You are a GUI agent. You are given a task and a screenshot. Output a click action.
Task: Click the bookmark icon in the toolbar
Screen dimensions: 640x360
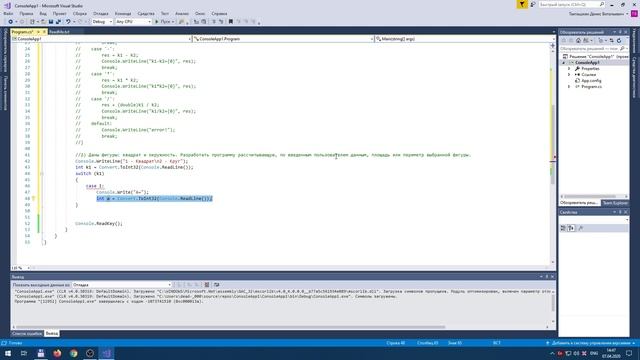coord(231,22)
